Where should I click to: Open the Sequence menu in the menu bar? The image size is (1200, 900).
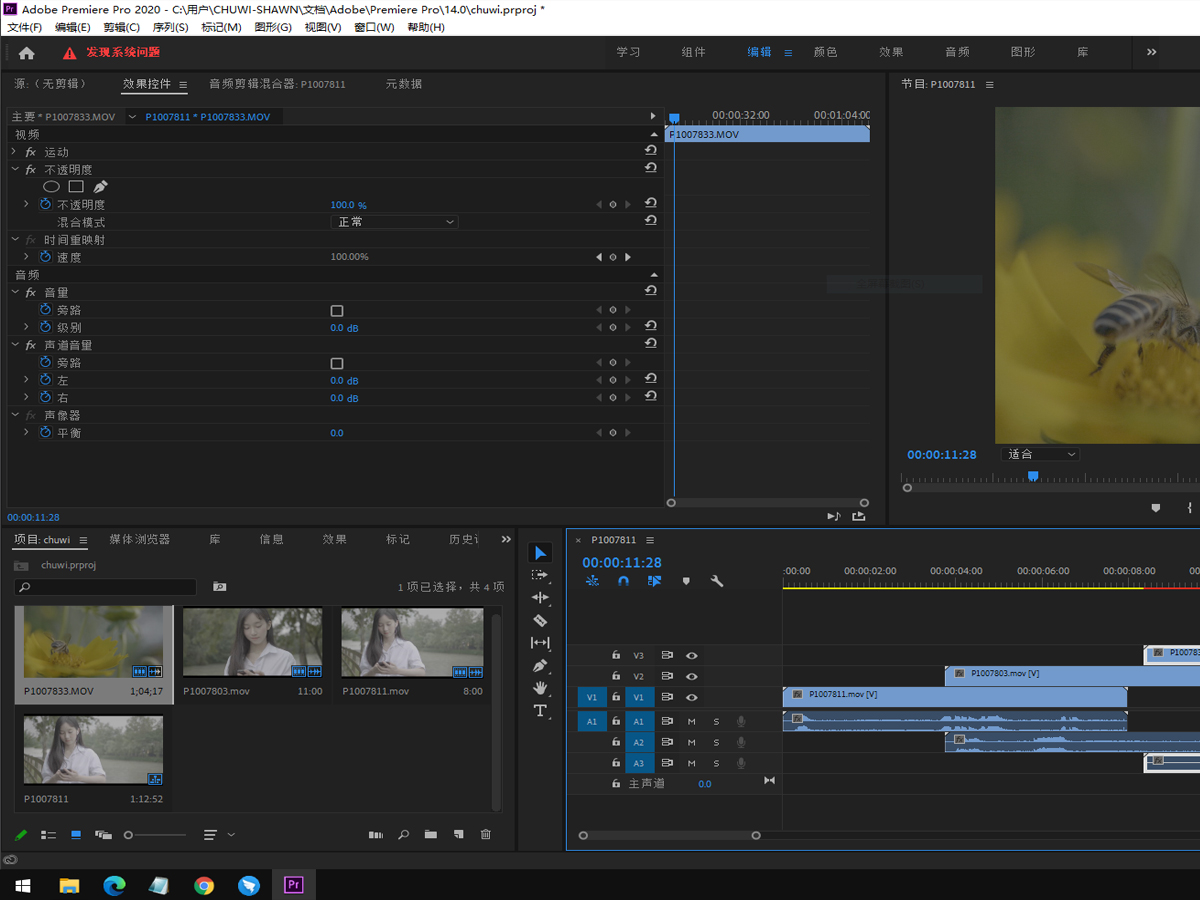(170, 27)
